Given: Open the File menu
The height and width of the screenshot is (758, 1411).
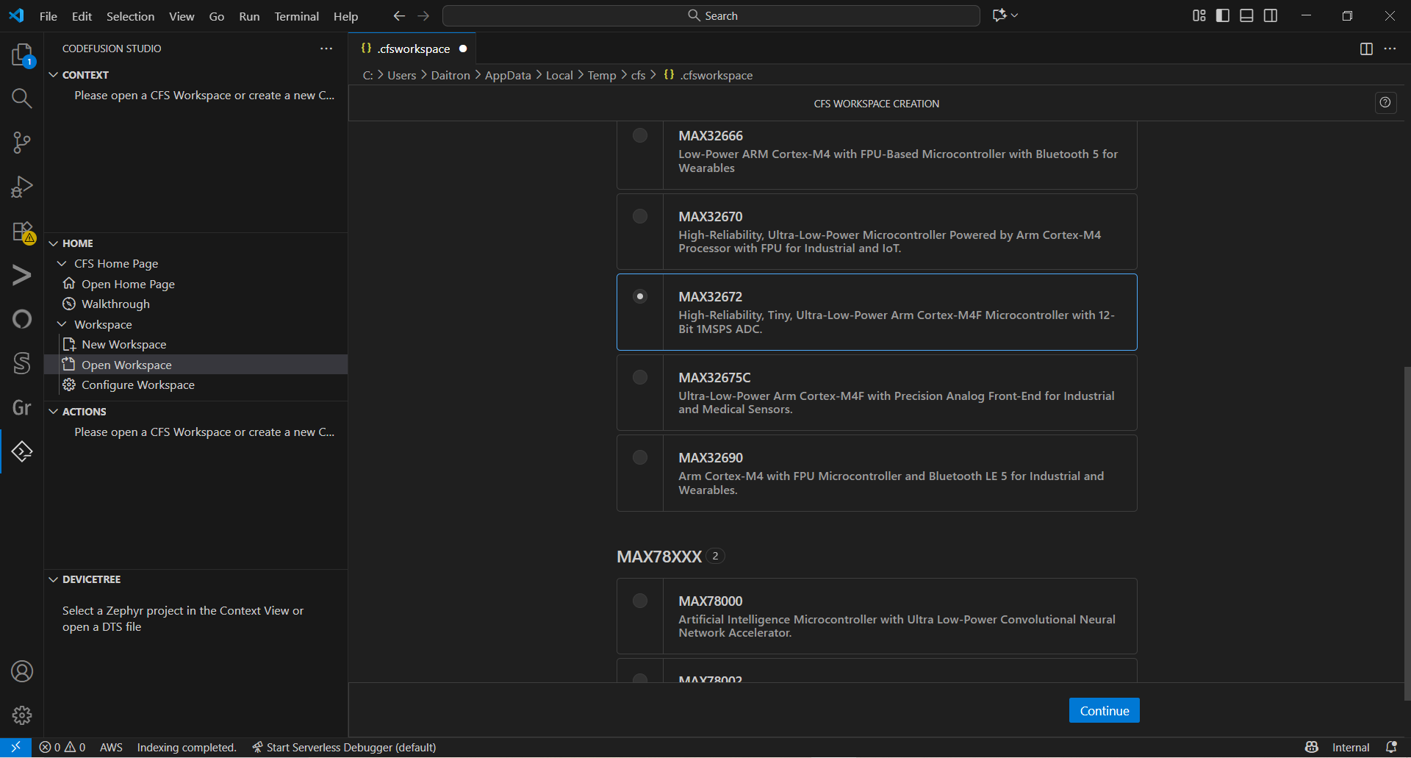Looking at the screenshot, I should (48, 16).
